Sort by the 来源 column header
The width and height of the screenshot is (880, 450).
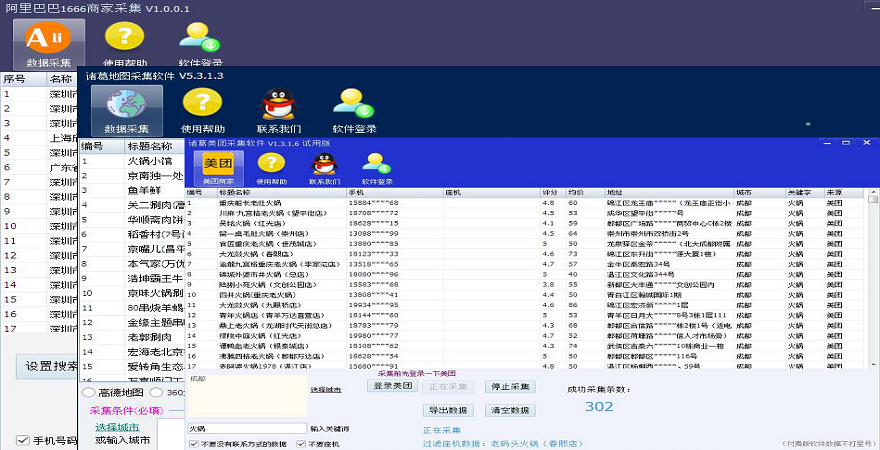coord(844,192)
